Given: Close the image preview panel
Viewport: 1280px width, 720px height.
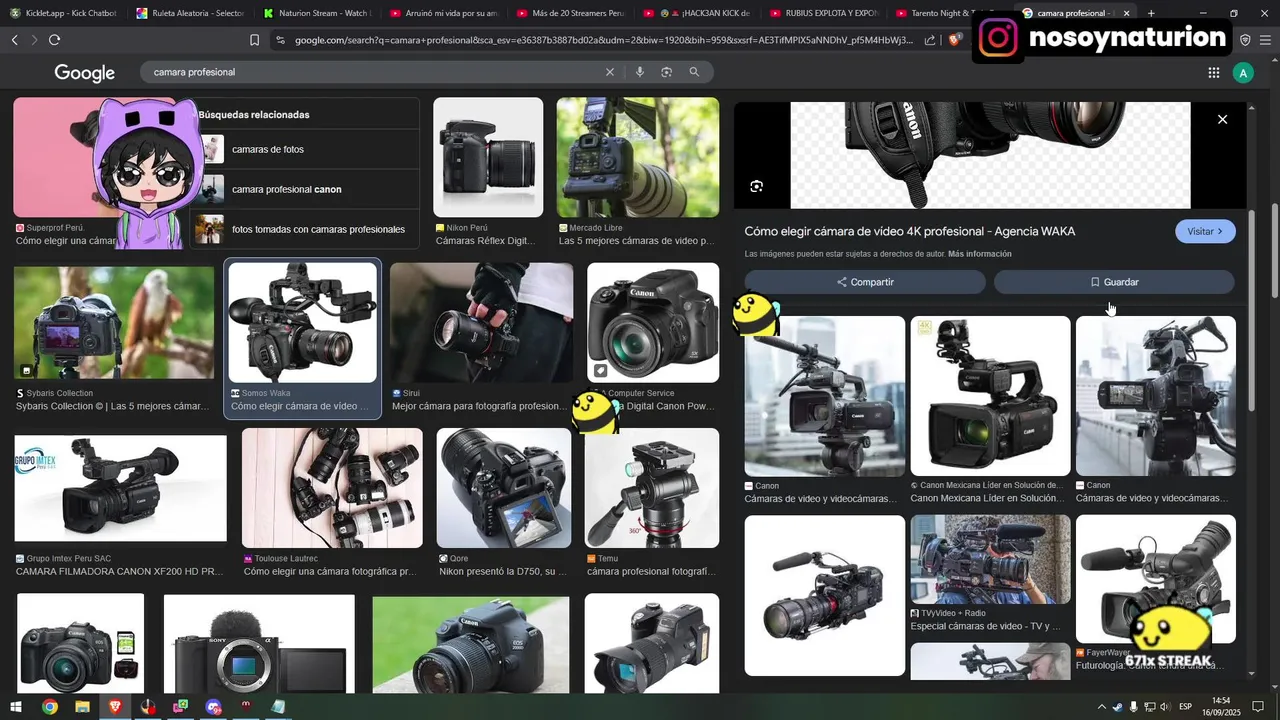Looking at the screenshot, I should tap(1222, 119).
